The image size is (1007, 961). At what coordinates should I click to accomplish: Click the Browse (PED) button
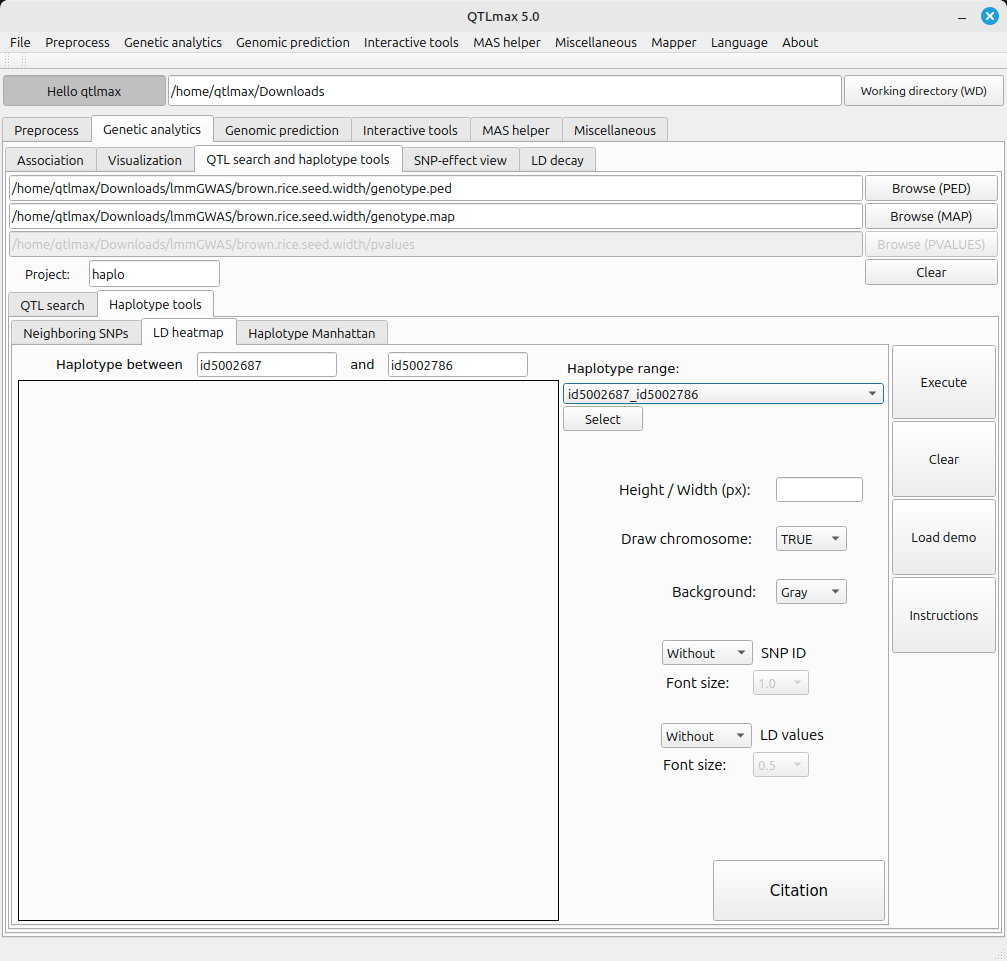tap(930, 188)
